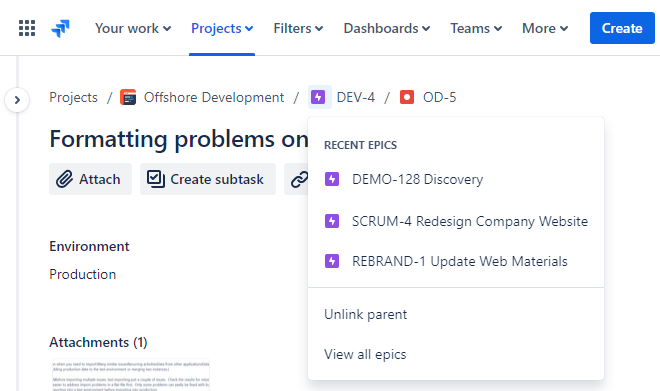Open the Filters dropdown
The width and height of the screenshot is (660, 391).
coord(298,28)
